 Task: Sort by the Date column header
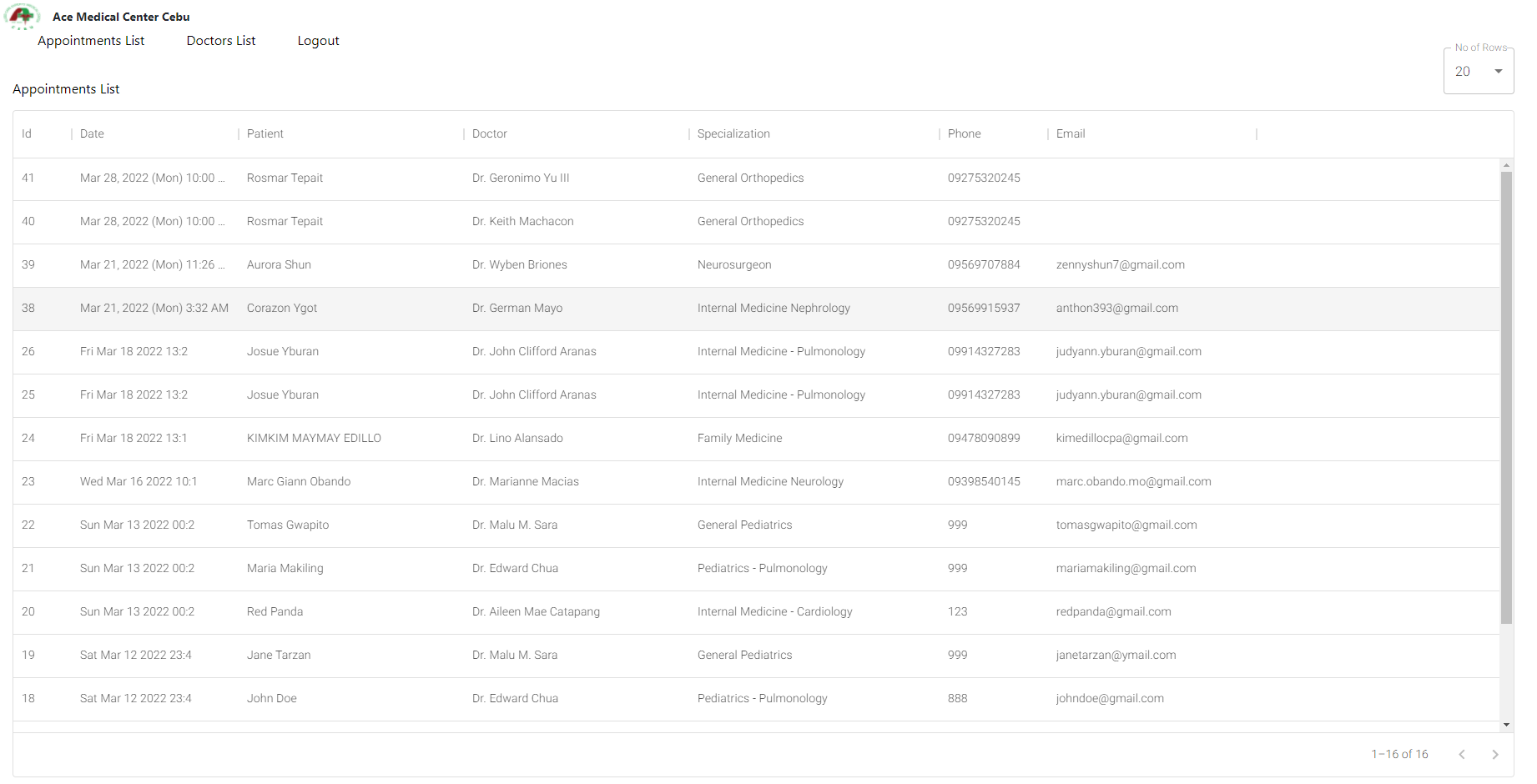92,133
